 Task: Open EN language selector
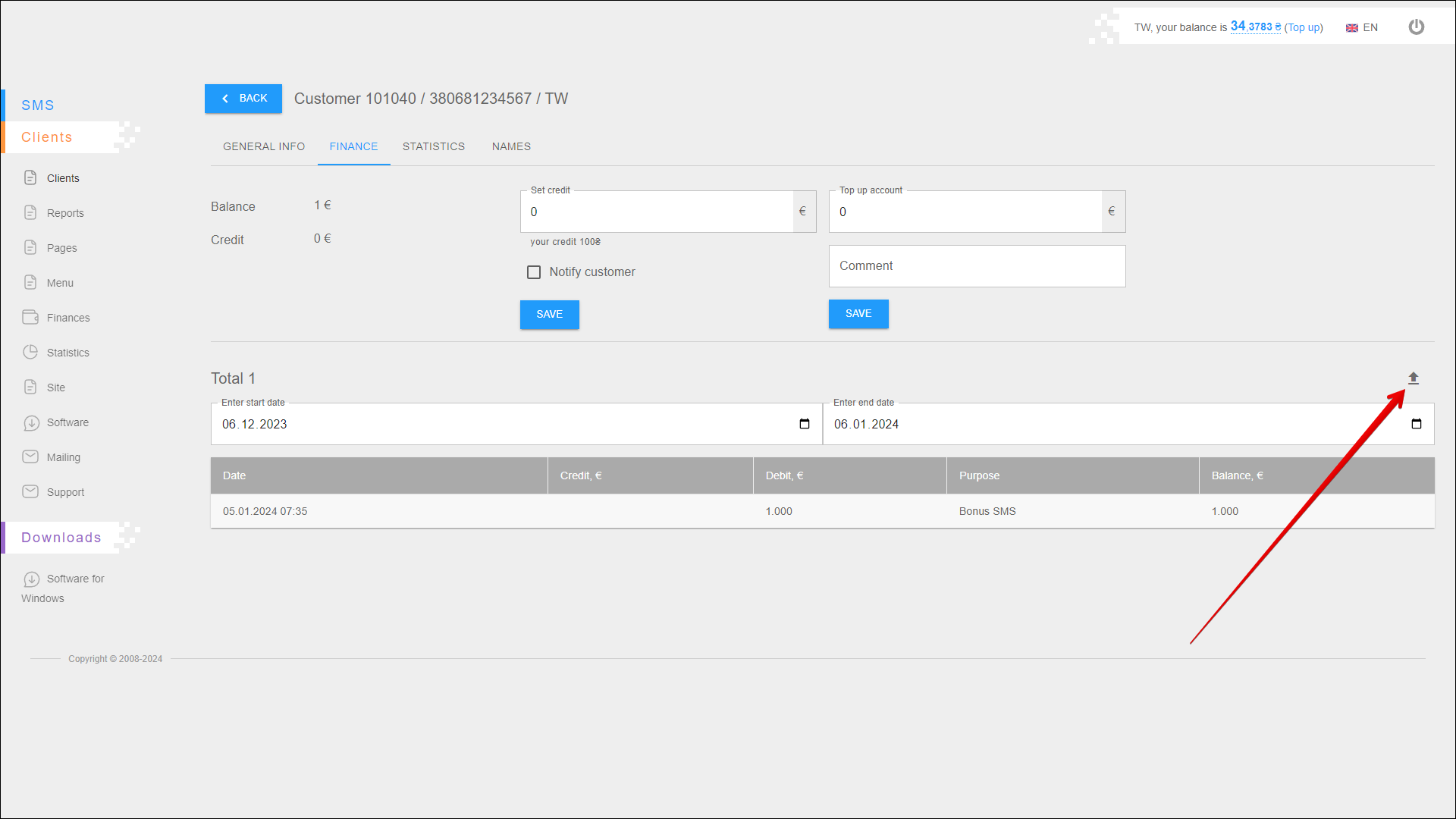pos(1362,27)
